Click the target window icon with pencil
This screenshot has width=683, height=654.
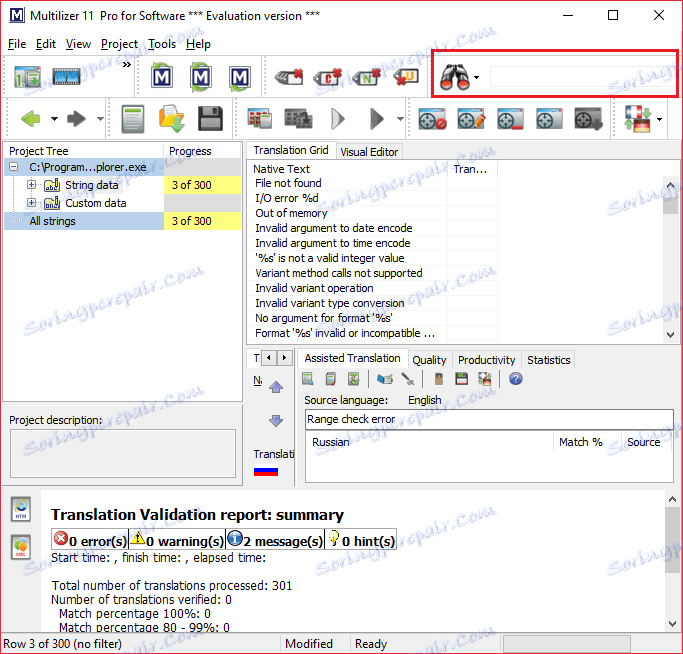[471, 119]
